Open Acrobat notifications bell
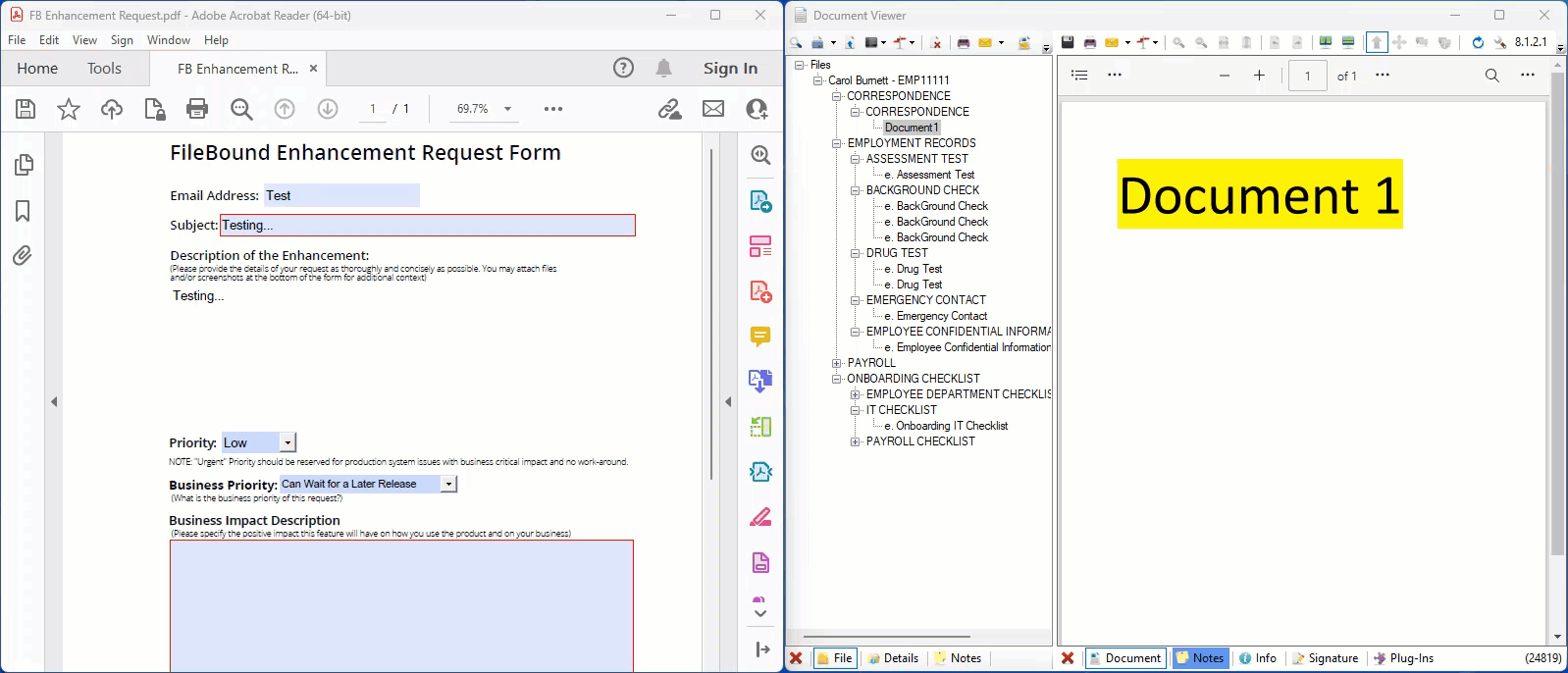Image resolution: width=1568 pixels, height=673 pixels. click(664, 68)
